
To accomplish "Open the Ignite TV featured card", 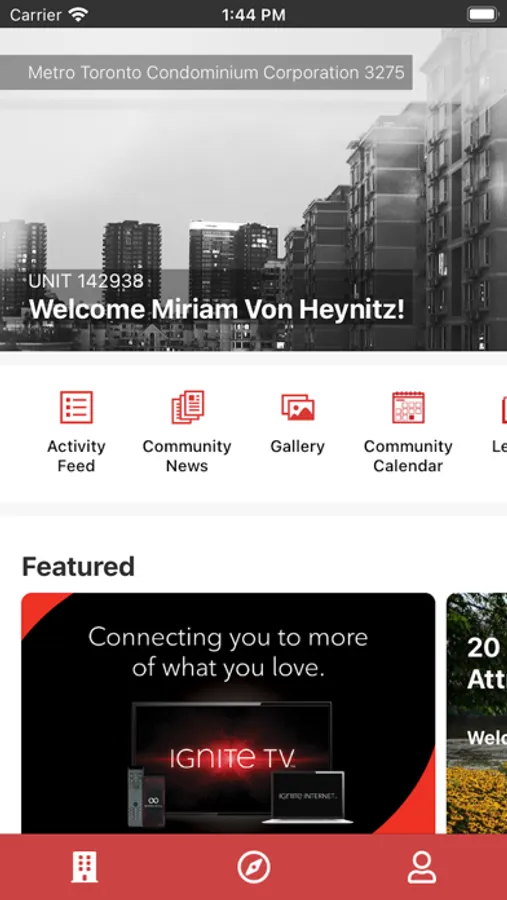I will click(229, 713).
